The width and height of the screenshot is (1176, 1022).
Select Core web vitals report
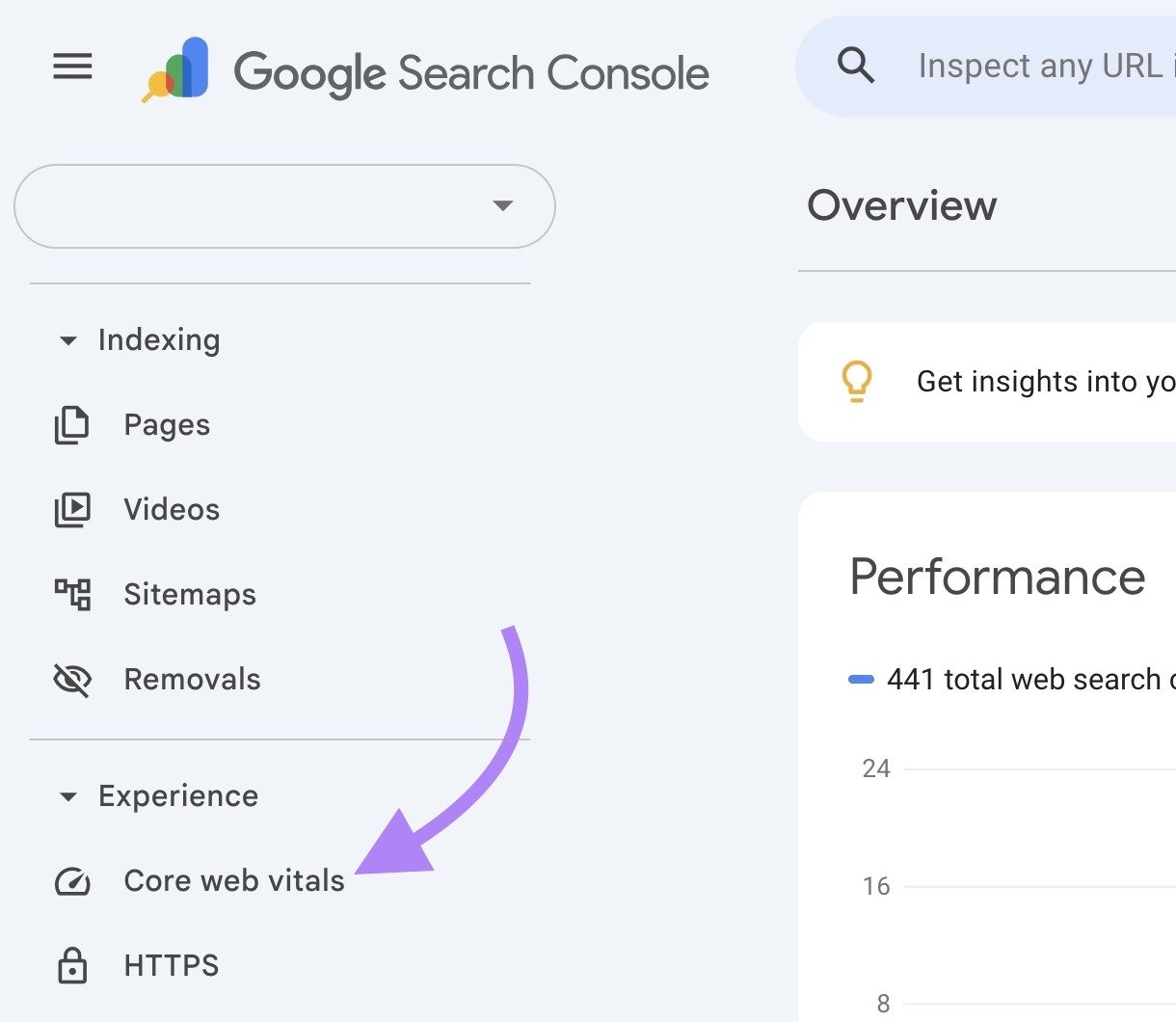coord(234,880)
